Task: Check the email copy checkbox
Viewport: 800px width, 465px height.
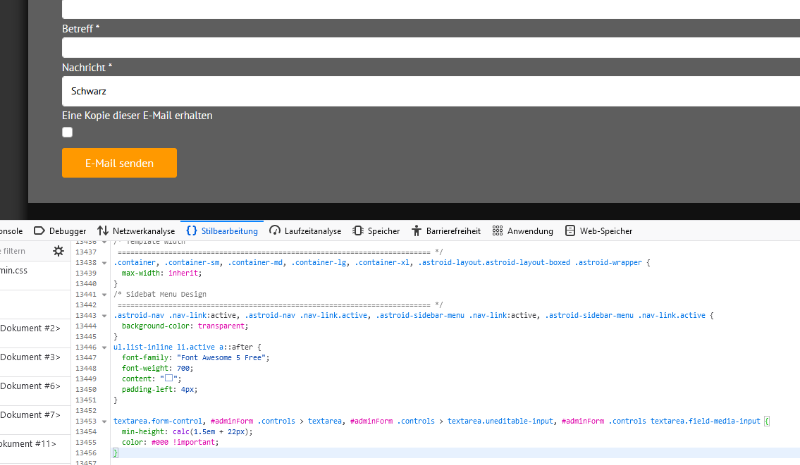Action: [67, 132]
